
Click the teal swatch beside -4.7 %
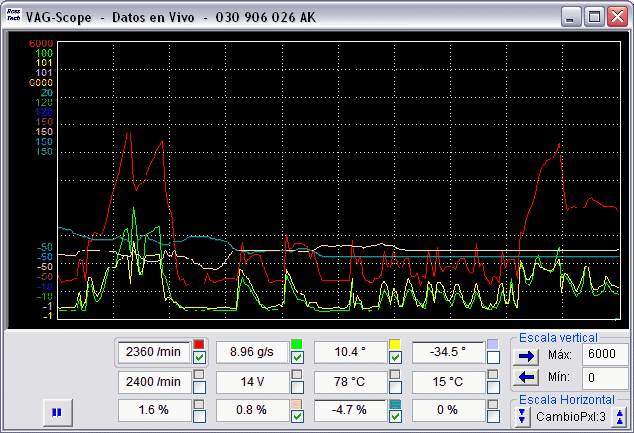(x=395, y=403)
